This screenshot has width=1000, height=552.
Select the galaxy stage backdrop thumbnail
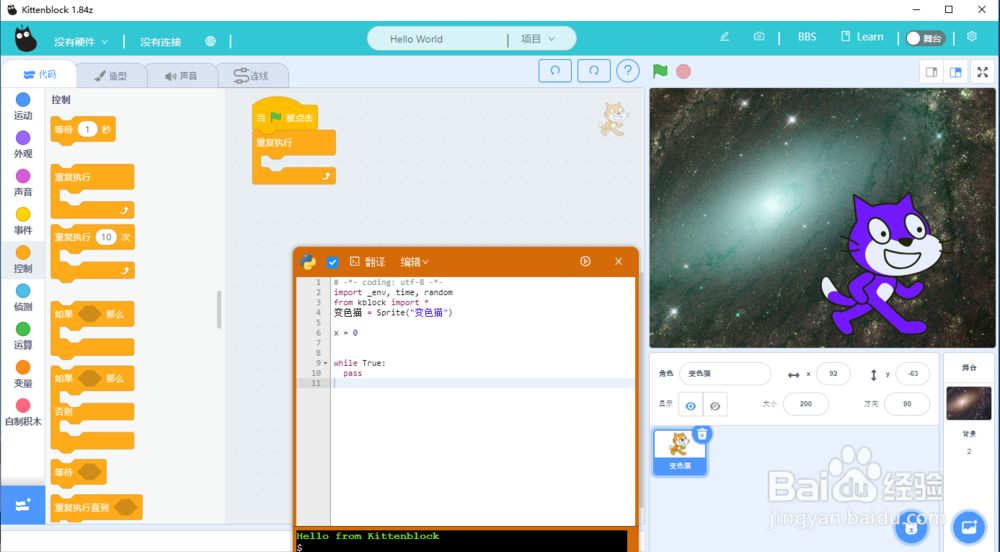(969, 403)
